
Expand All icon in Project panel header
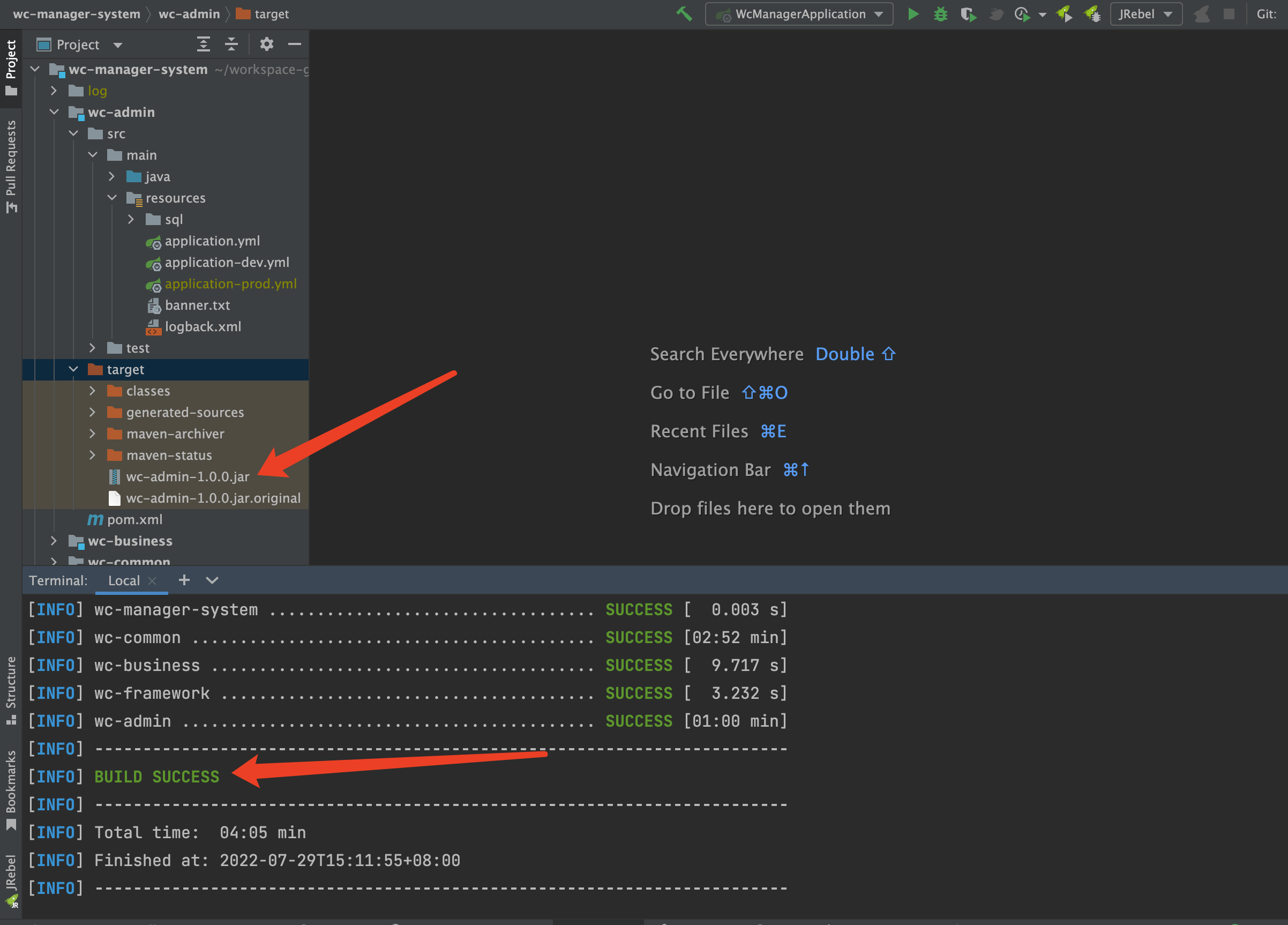click(x=203, y=44)
